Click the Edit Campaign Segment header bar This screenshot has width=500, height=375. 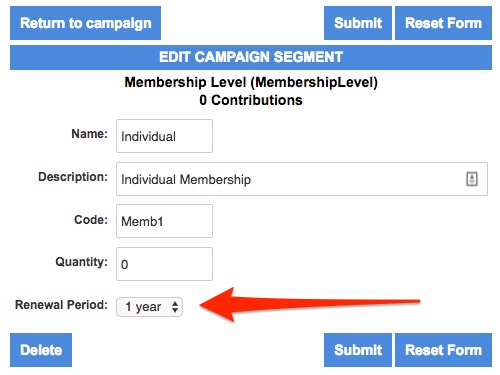[x=251, y=57]
